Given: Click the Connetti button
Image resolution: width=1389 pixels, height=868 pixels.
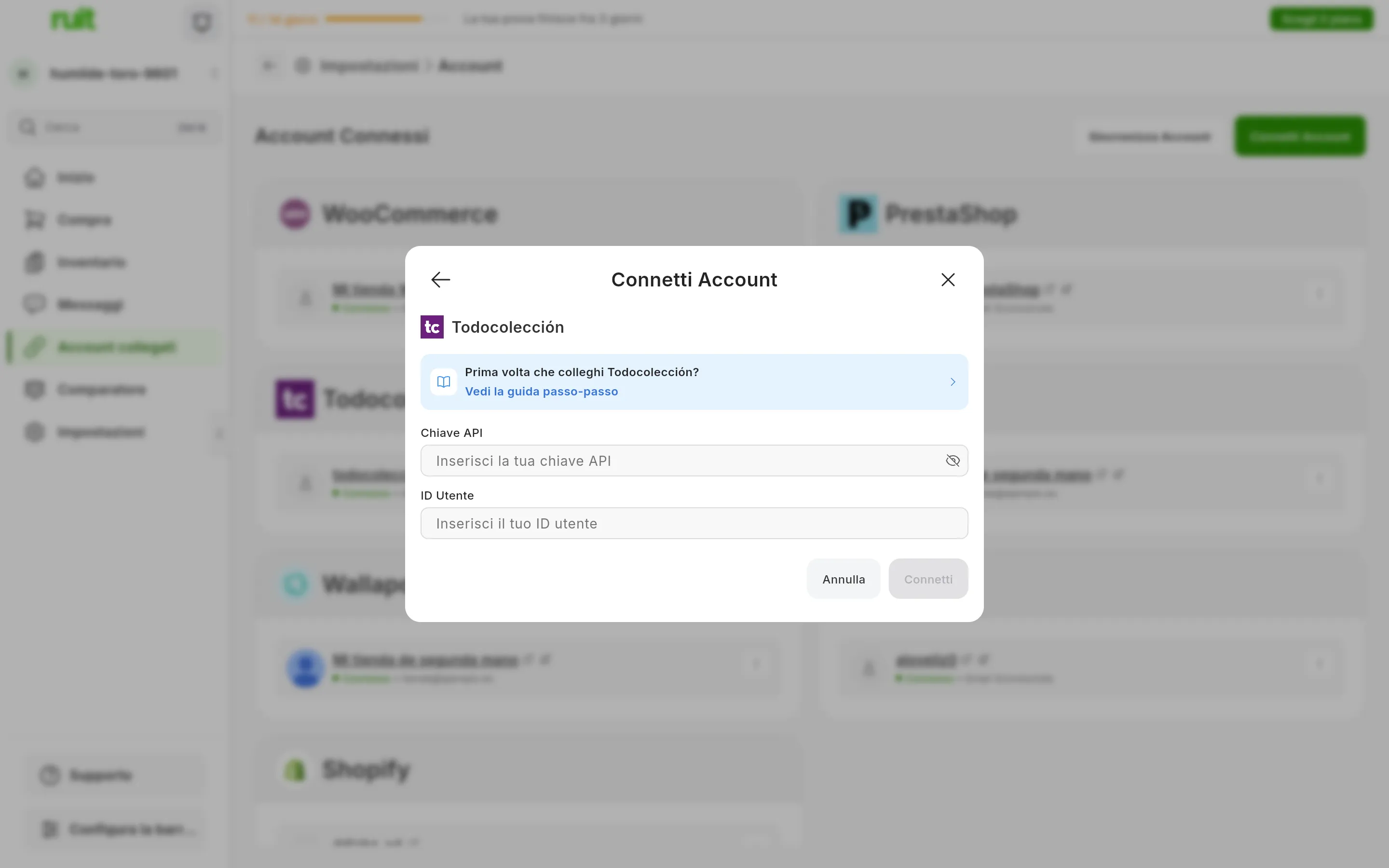Looking at the screenshot, I should click(x=927, y=579).
